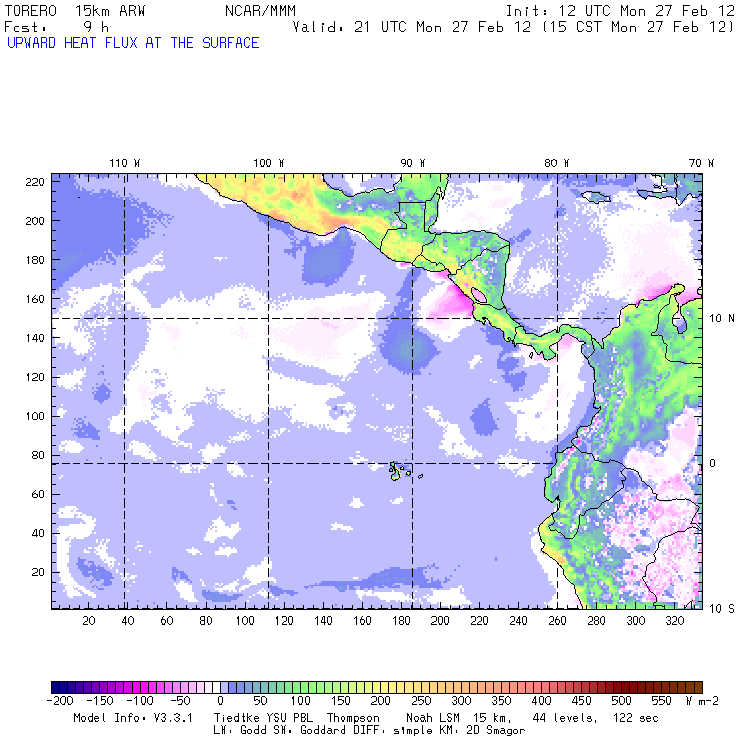Click the '350' colorbar scale label
The width and height of the screenshot is (740, 740).
501,701
